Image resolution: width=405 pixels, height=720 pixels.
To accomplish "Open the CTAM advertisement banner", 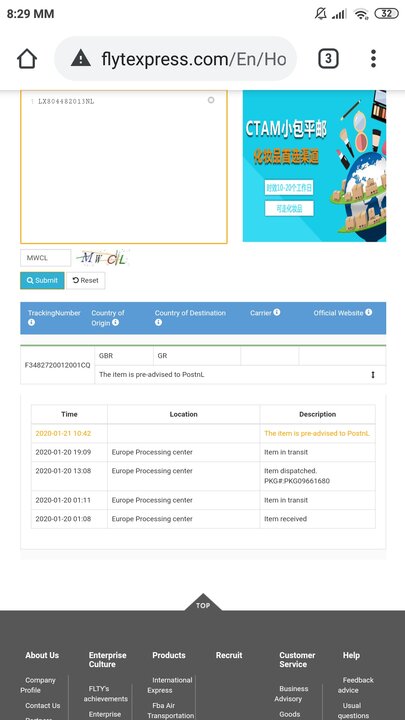I will (314, 166).
